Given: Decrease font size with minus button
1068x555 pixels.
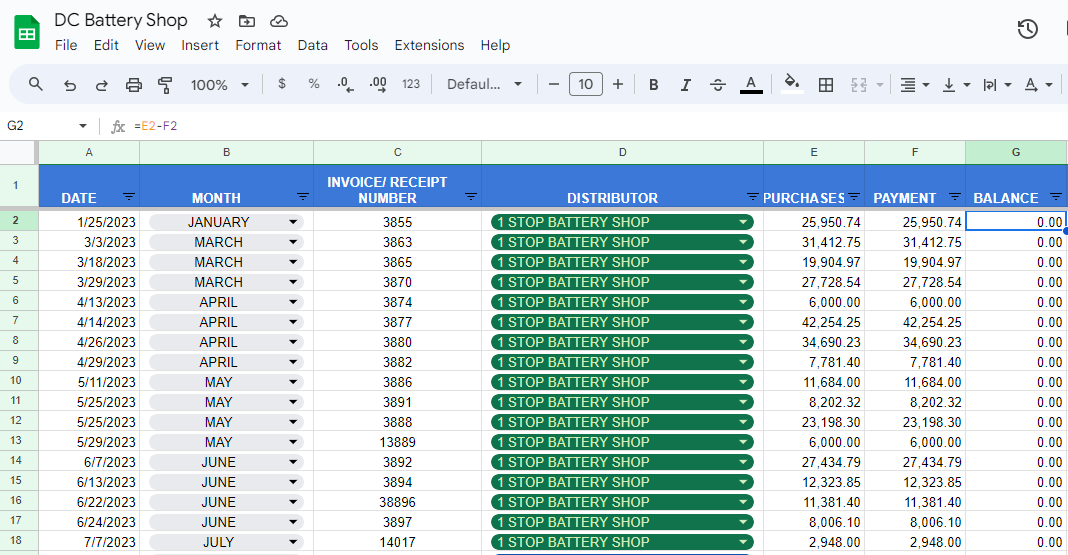Looking at the screenshot, I should 554,84.
